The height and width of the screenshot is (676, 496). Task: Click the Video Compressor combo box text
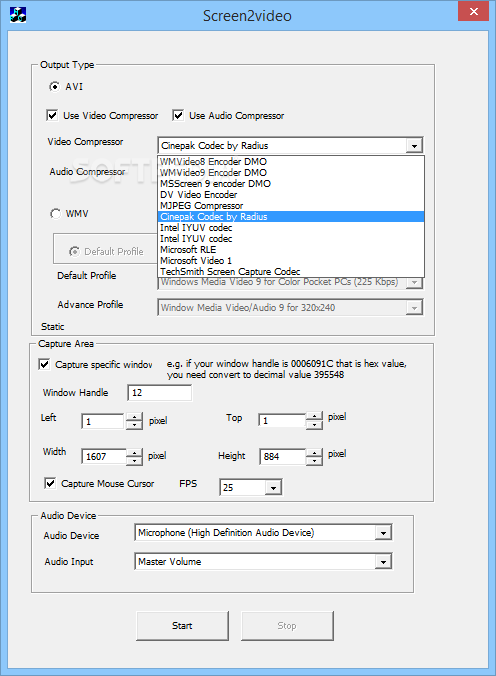[x=214, y=146]
